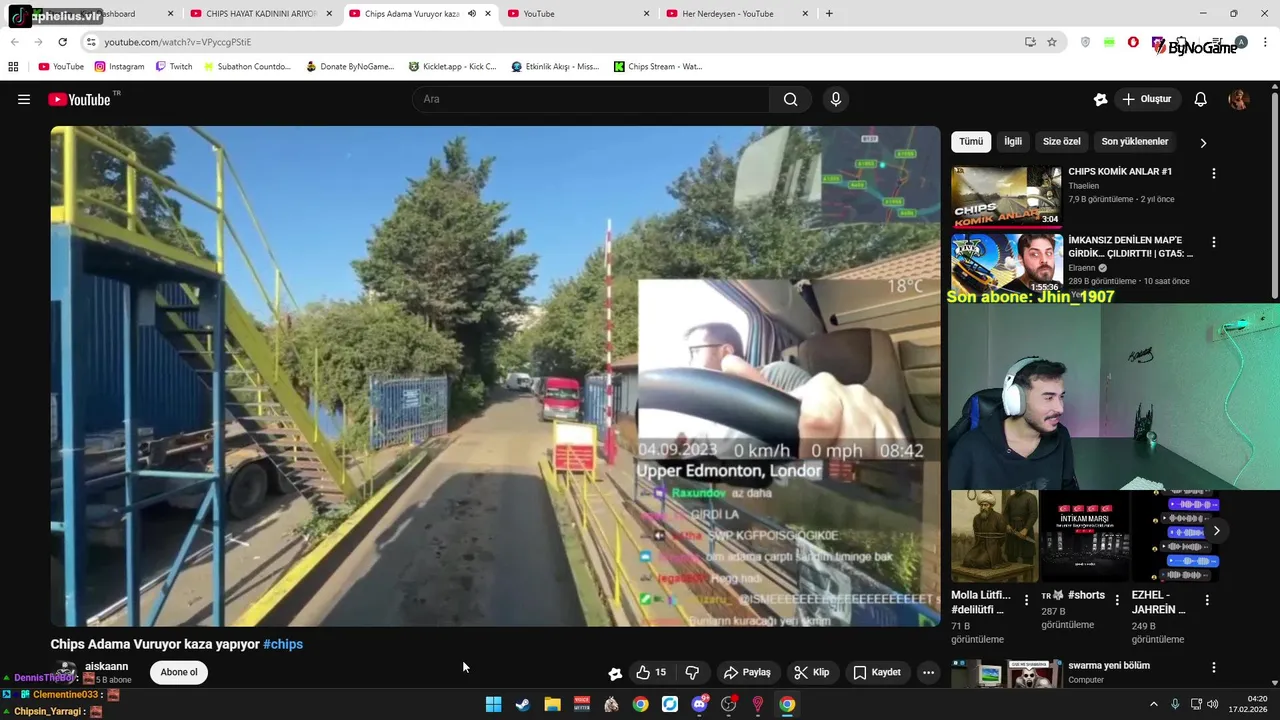Open YouTube notifications bell

pyautogui.click(x=1201, y=99)
